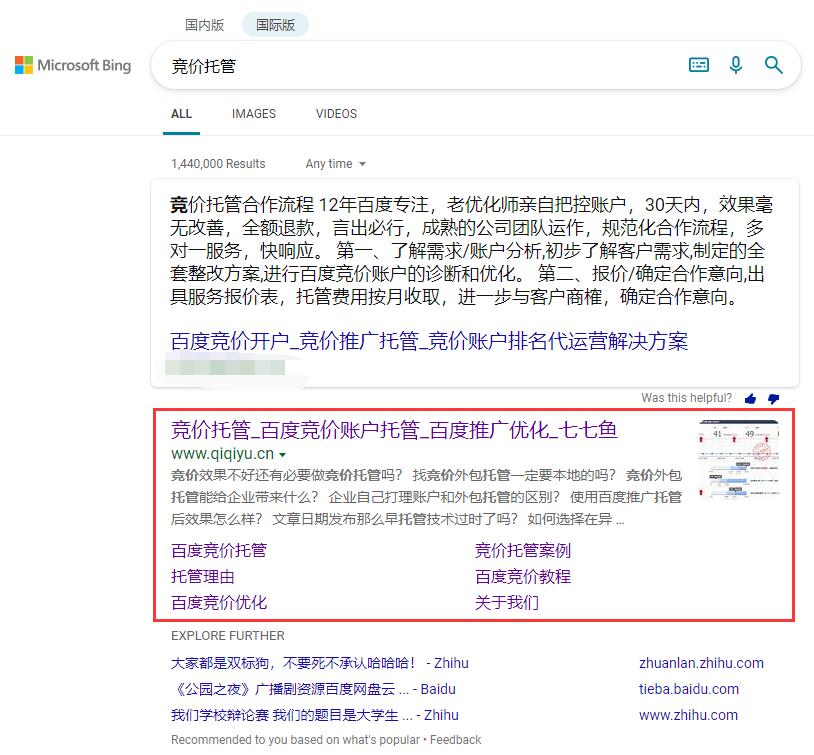
Task: Start voice search with microphone icon
Action: coord(736,65)
